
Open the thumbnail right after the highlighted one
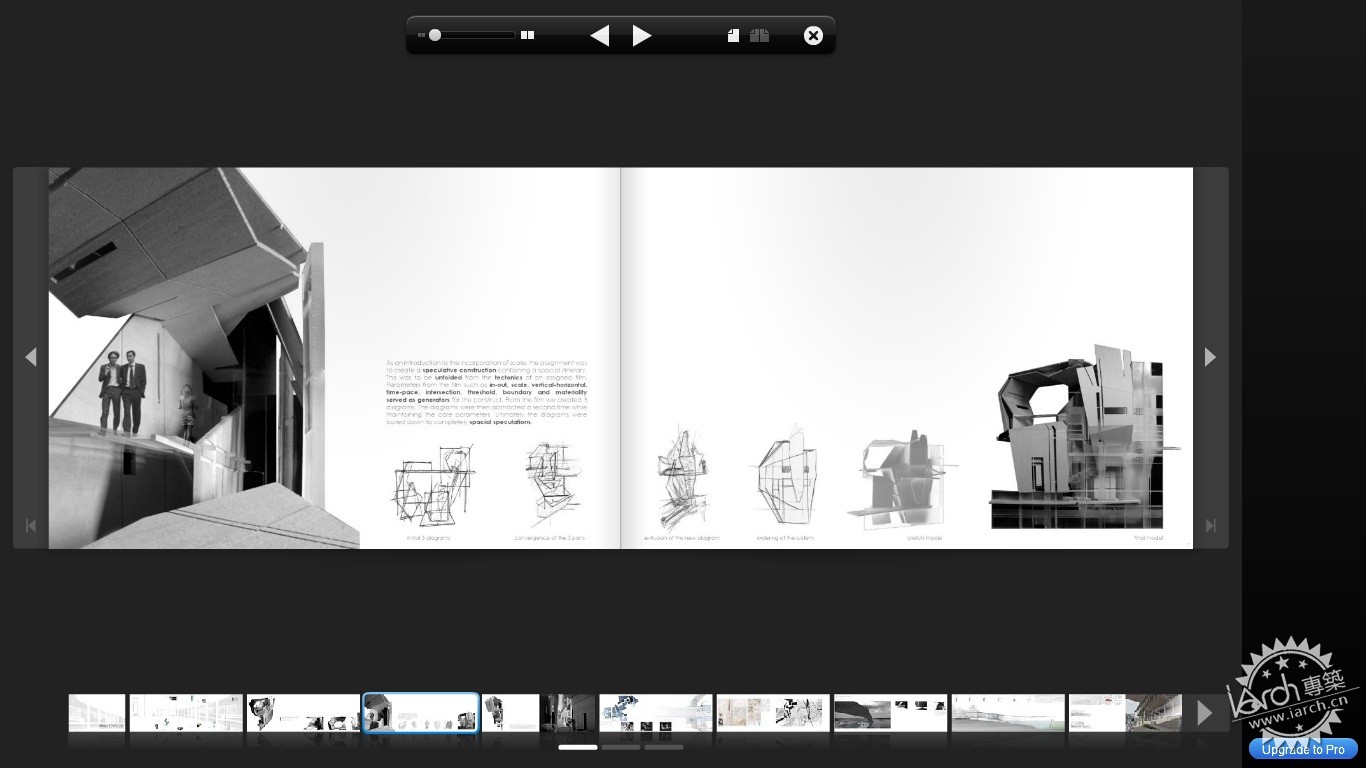pos(538,713)
